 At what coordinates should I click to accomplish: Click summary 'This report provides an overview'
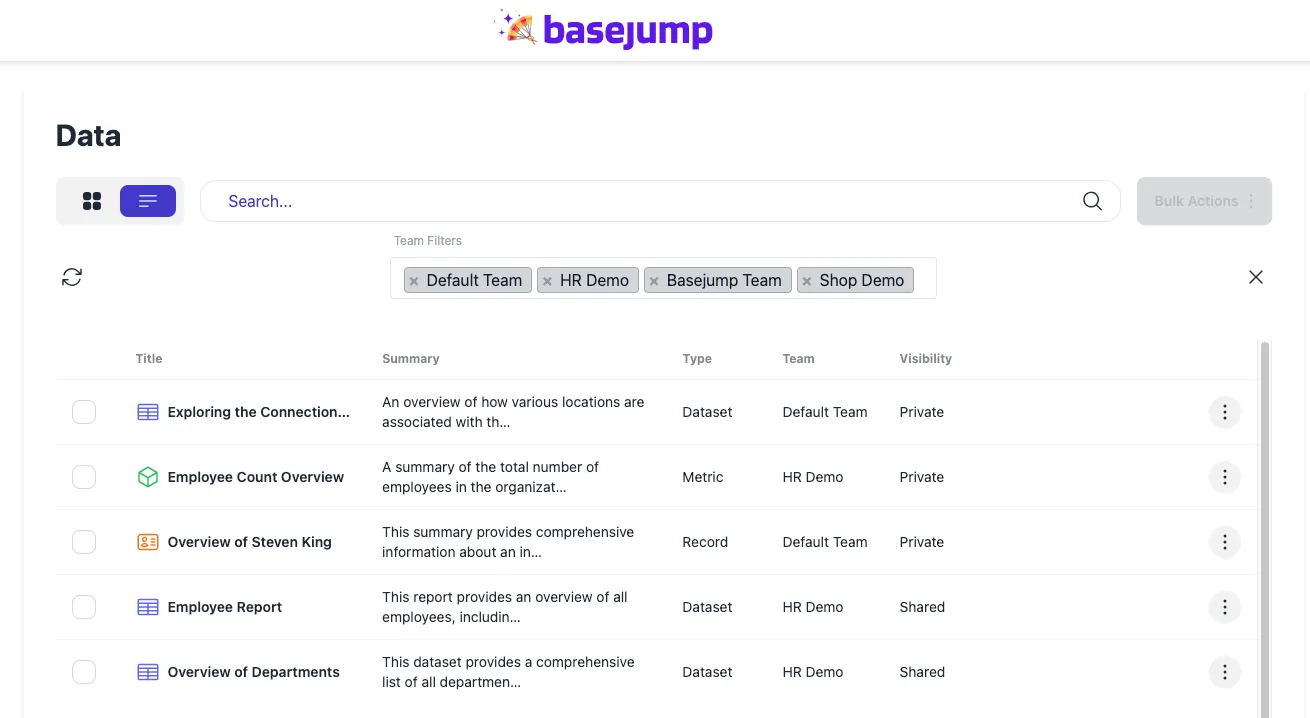505,607
